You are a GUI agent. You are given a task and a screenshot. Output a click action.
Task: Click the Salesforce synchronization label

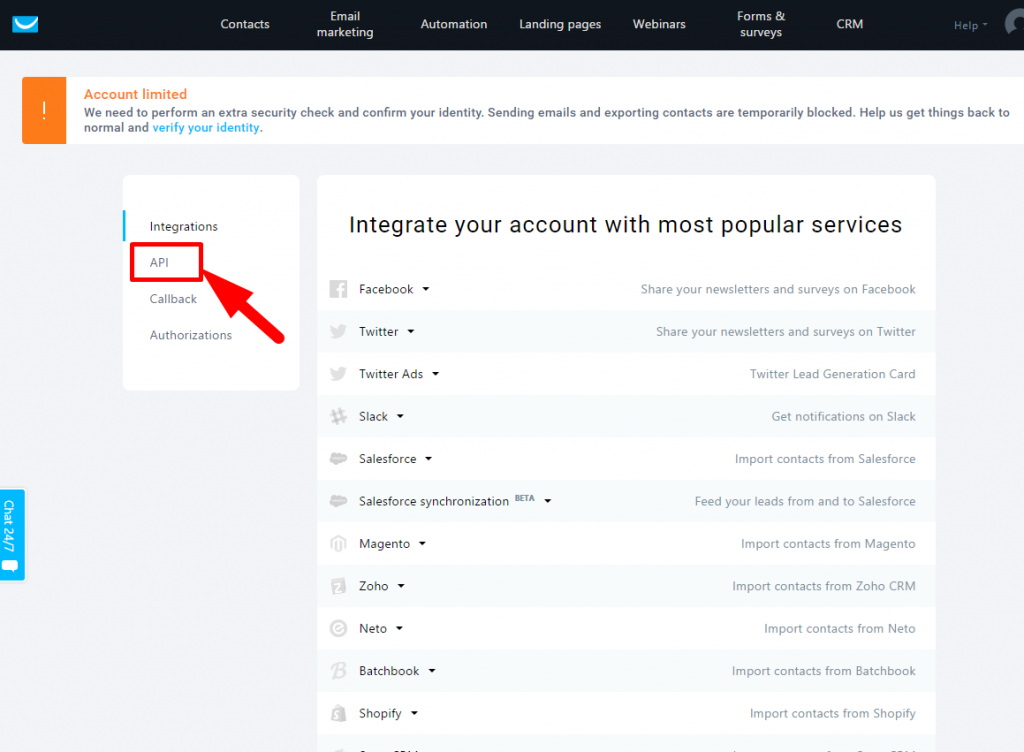434,501
